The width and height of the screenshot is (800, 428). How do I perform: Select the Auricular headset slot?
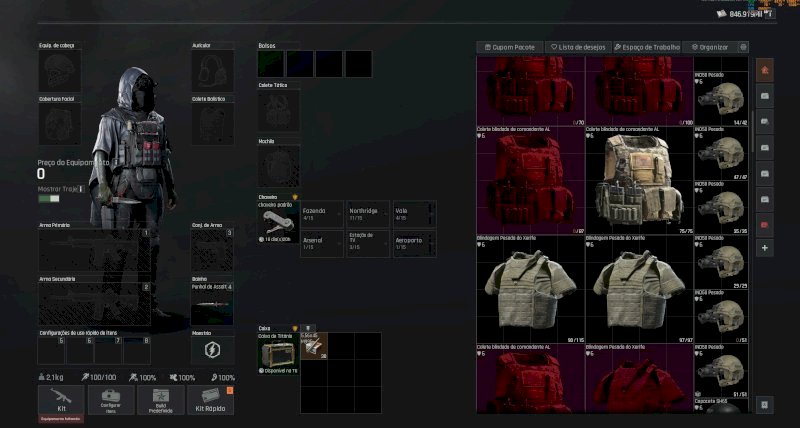pyautogui.click(x=213, y=71)
